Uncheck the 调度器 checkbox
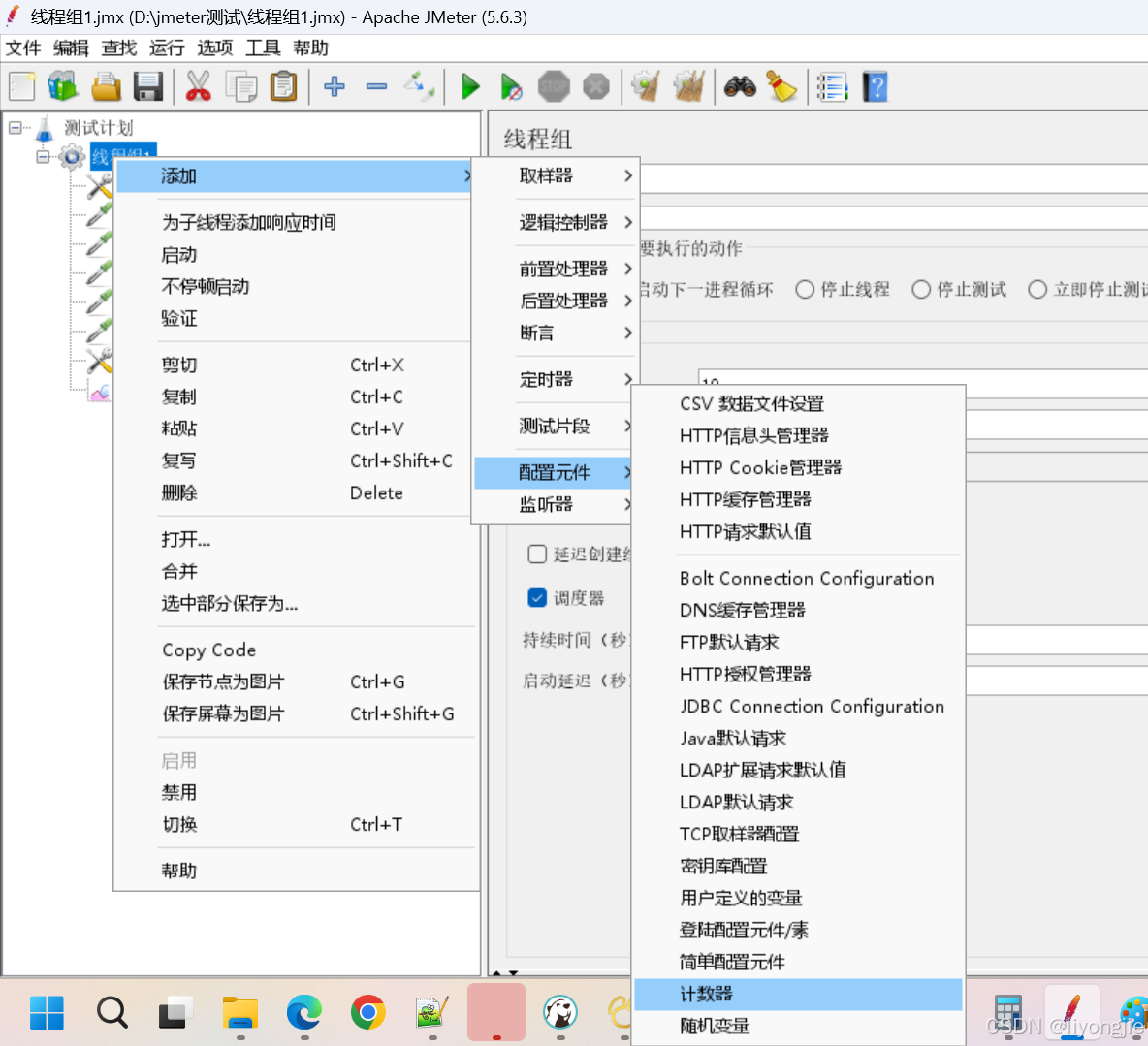The image size is (1148, 1046). [536, 597]
